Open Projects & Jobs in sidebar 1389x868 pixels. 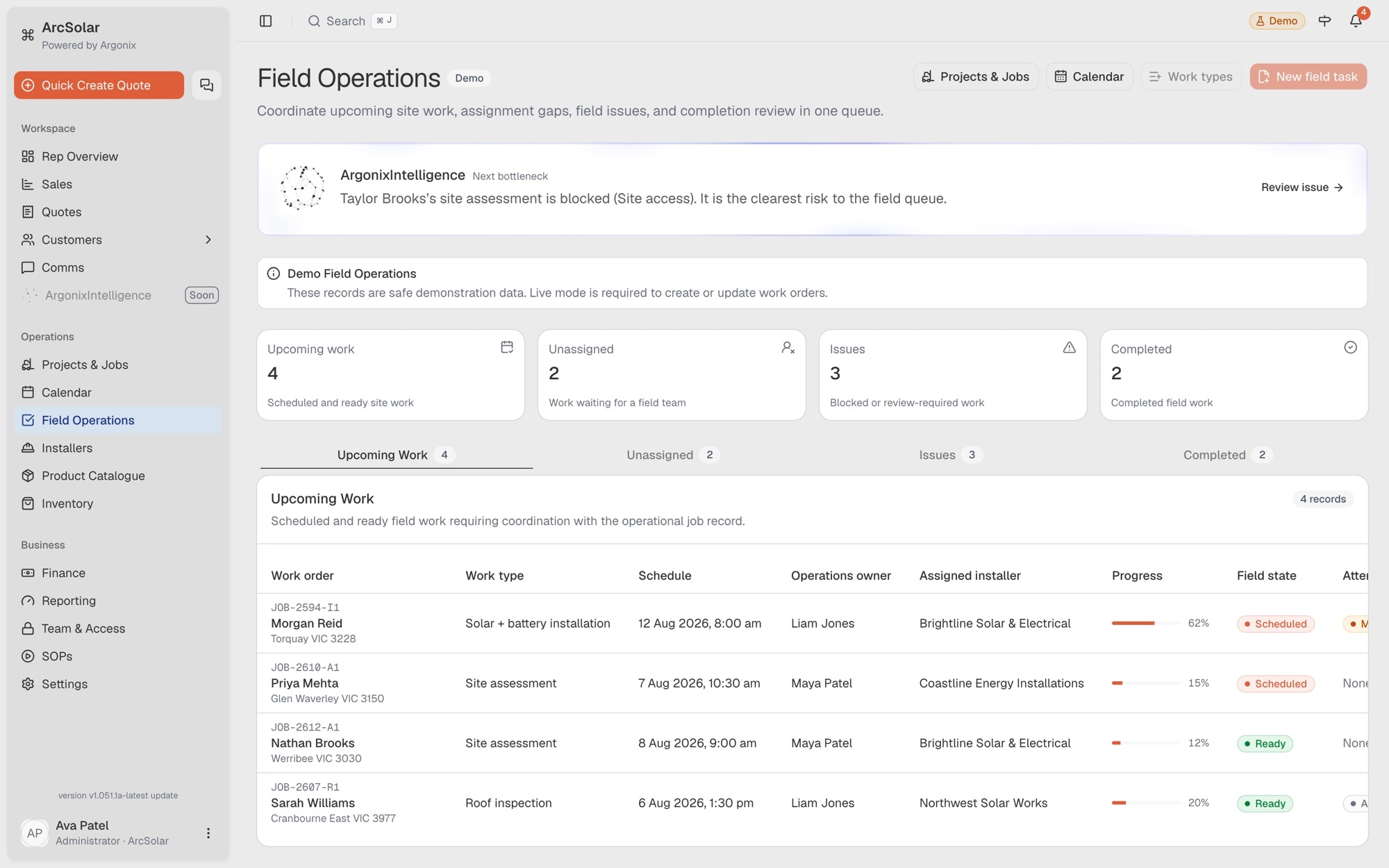click(118, 365)
